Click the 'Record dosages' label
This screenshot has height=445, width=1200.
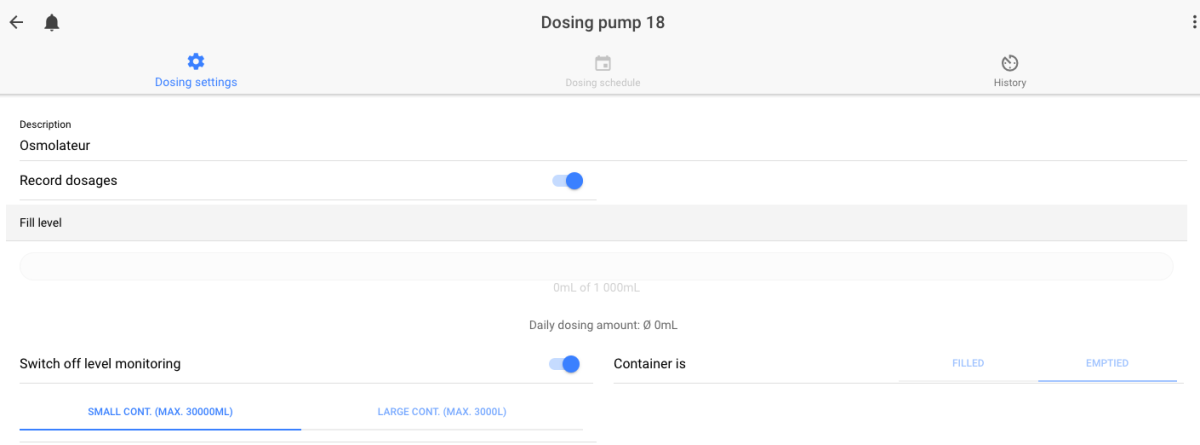click(x=69, y=181)
